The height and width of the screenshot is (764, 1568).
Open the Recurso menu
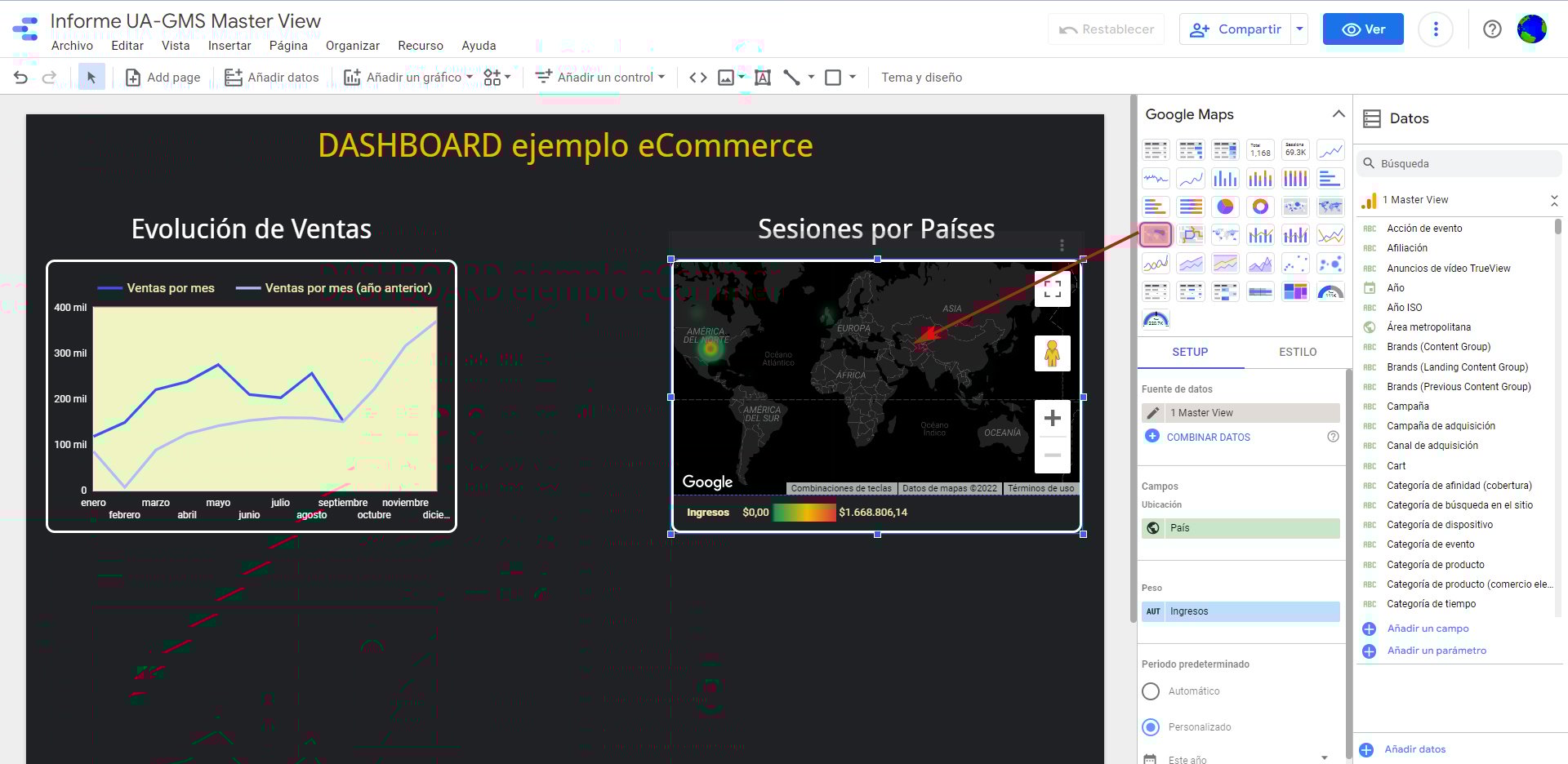tap(421, 46)
